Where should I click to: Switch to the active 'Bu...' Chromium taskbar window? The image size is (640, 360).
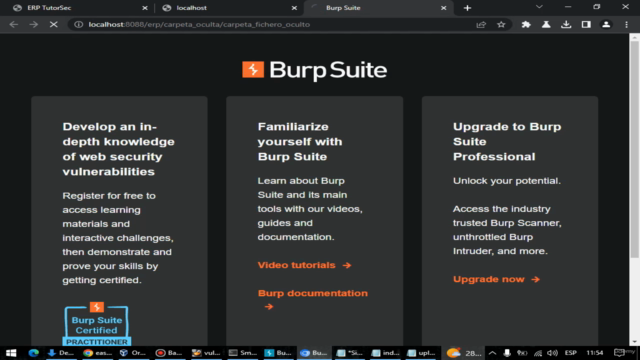tap(313, 353)
